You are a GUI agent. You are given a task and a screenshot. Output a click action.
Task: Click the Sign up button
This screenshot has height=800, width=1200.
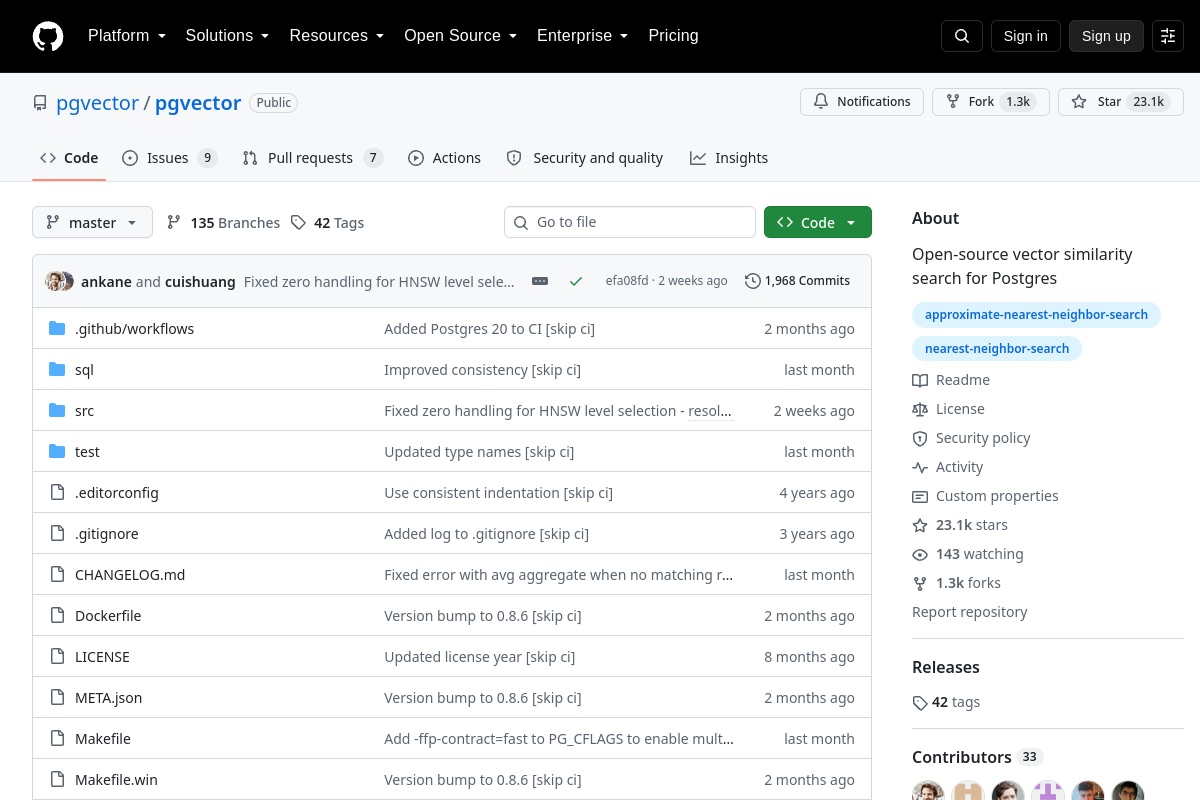[1106, 36]
